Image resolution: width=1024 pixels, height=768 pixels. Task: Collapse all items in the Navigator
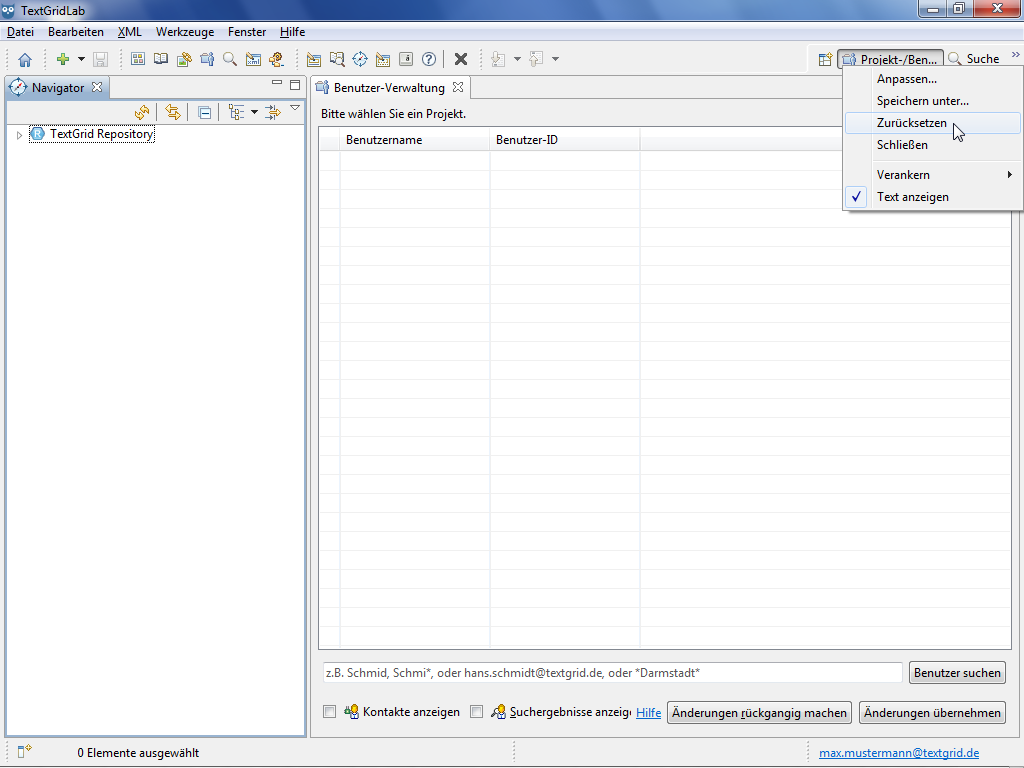[204, 113]
